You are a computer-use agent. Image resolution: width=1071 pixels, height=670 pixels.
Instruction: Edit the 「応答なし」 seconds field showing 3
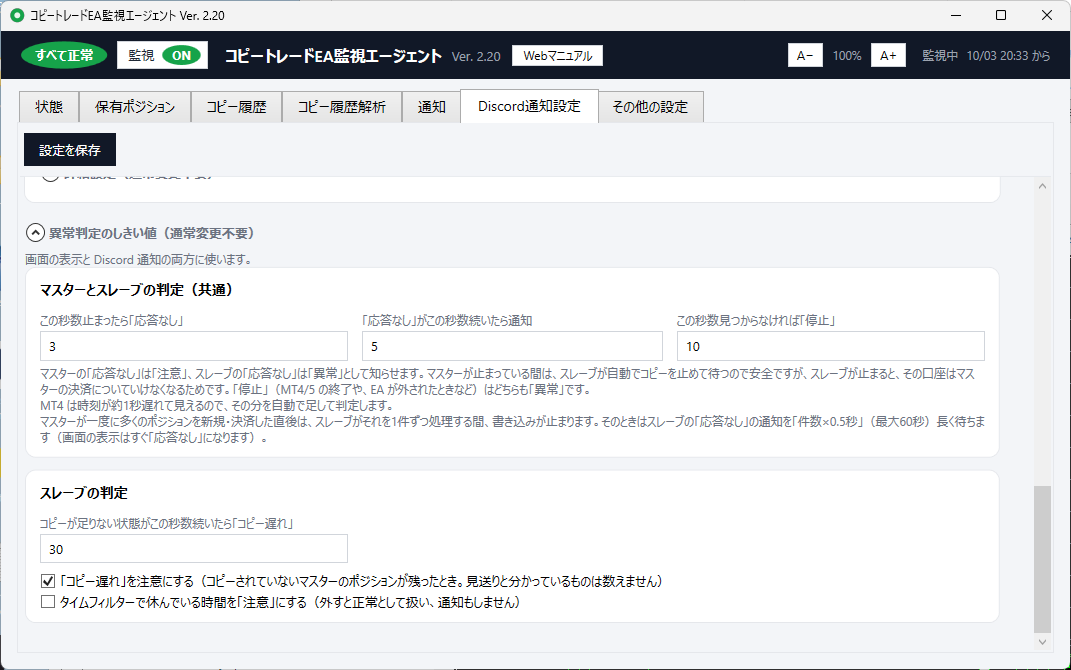click(x=194, y=346)
